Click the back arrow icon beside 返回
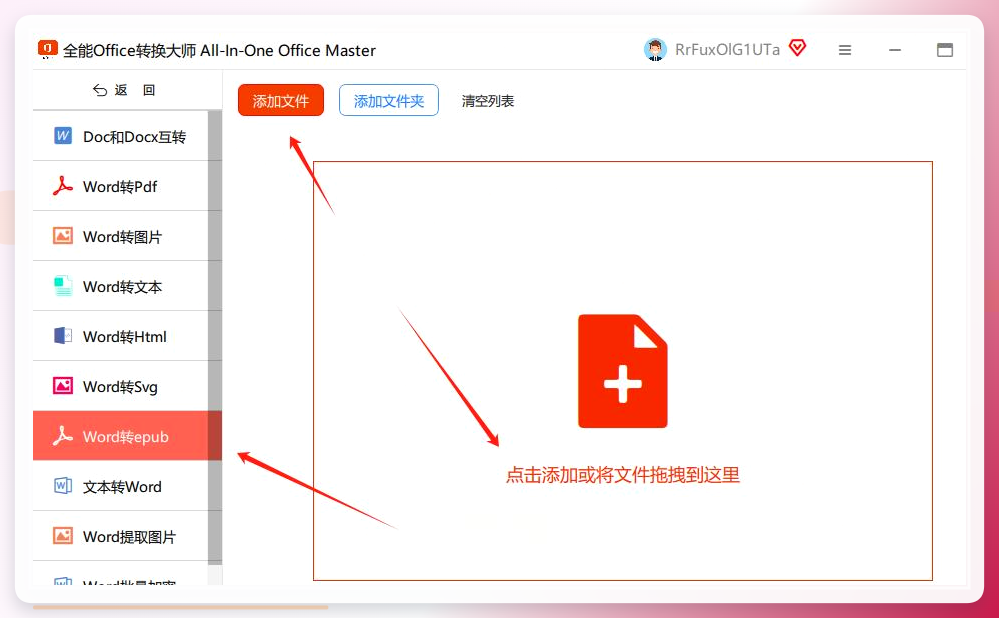Image resolution: width=999 pixels, height=618 pixels. tap(100, 90)
